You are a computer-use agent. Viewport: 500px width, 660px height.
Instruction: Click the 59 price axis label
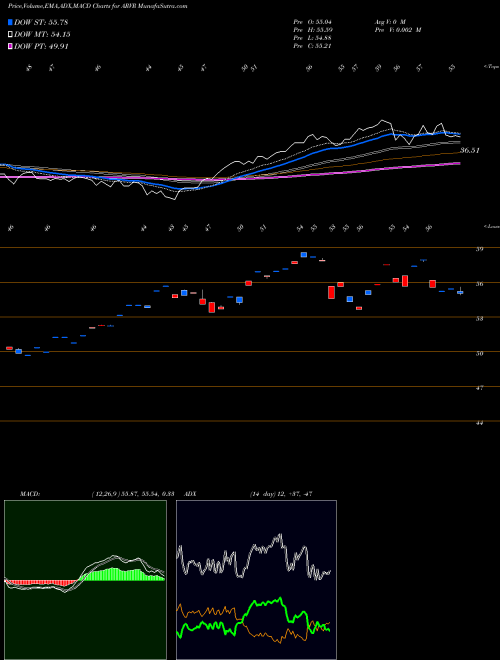[x=479, y=249]
